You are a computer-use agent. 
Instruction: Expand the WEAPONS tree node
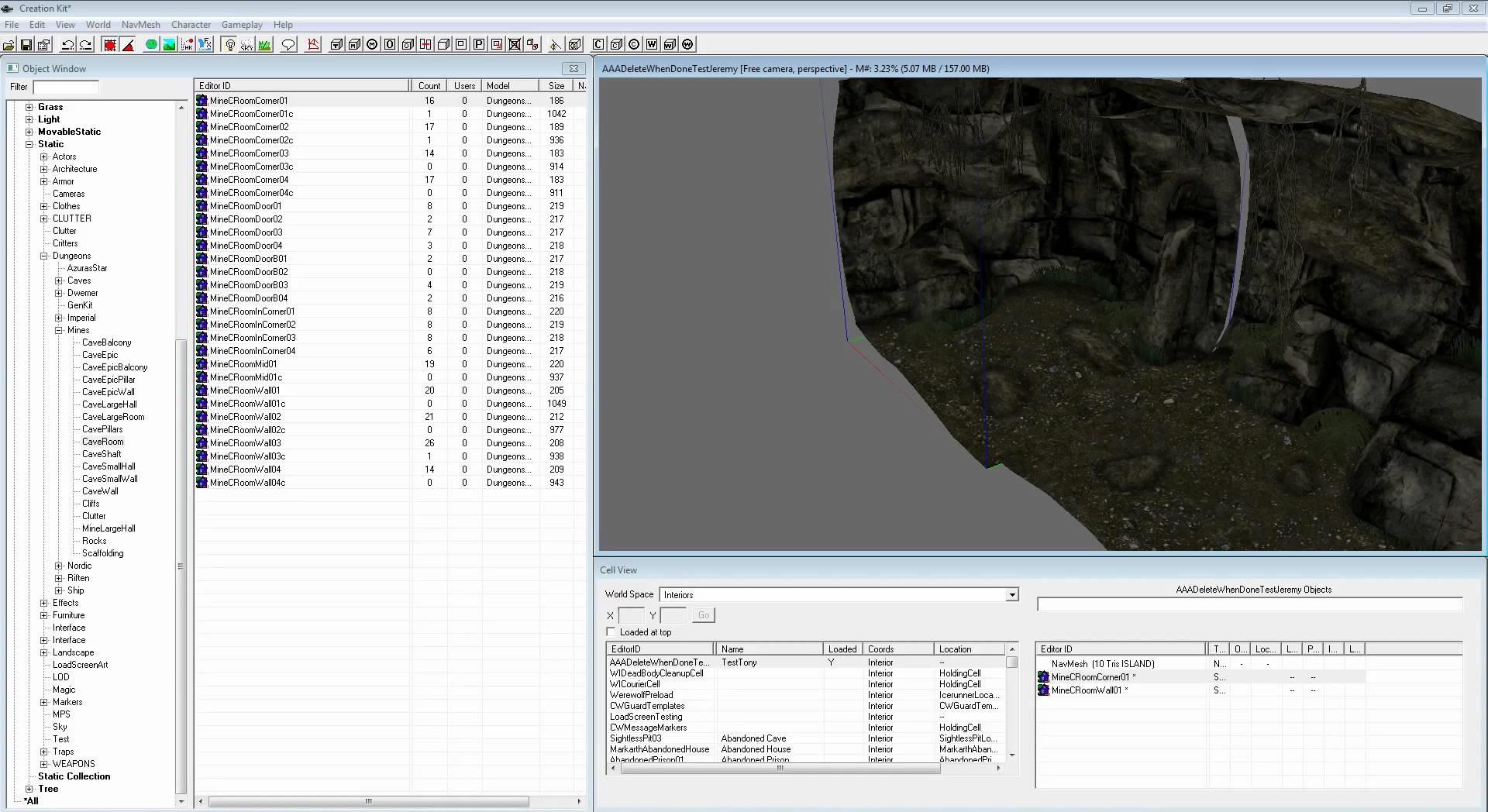tap(44, 764)
